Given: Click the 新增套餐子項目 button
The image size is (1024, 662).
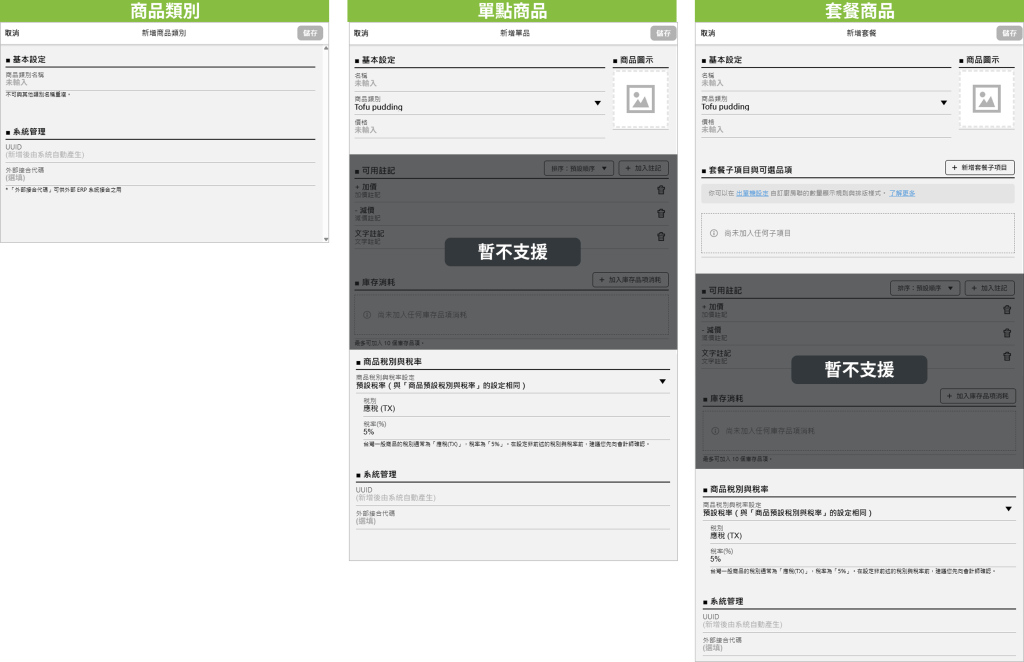Looking at the screenshot, I should tap(980, 167).
